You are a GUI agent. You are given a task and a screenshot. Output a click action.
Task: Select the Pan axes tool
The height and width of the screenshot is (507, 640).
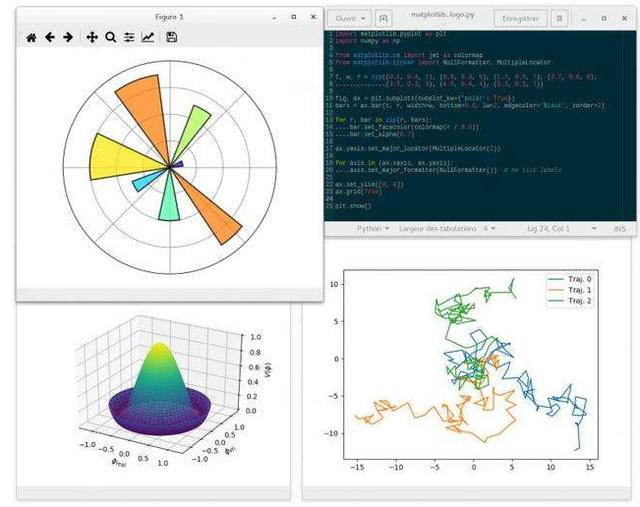pyautogui.click(x=92, y=38)
